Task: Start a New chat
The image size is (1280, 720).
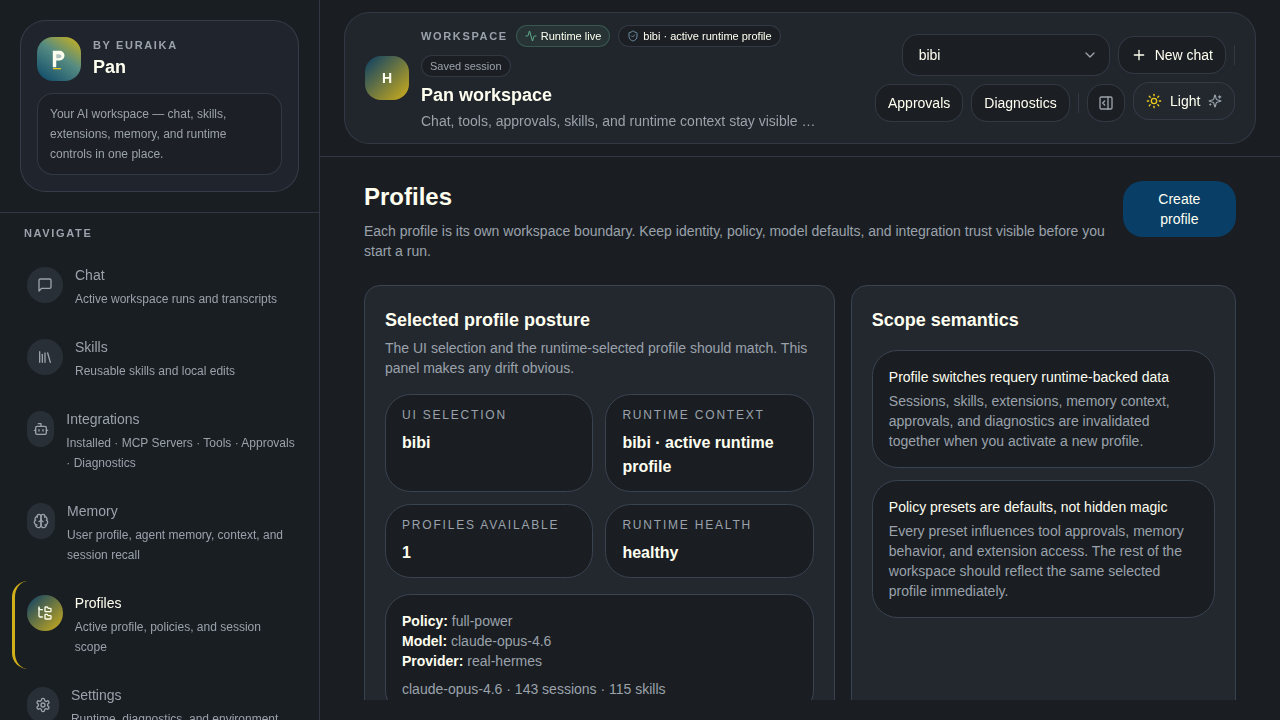Action: [x=1172, y=55]
